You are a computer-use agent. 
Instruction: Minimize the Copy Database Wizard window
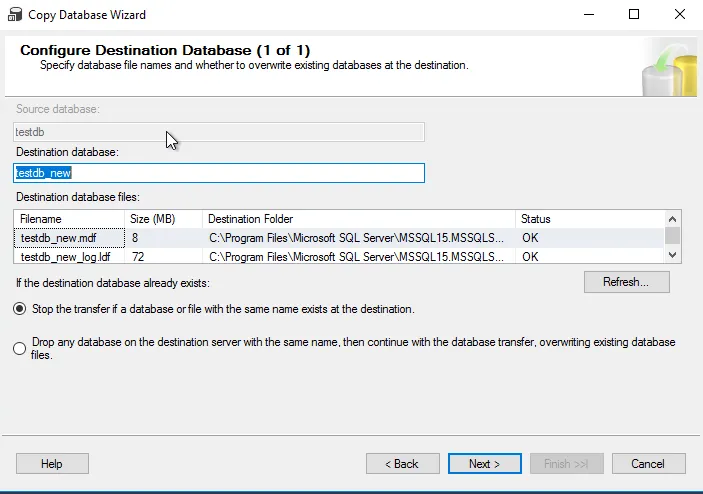(585, 15)
